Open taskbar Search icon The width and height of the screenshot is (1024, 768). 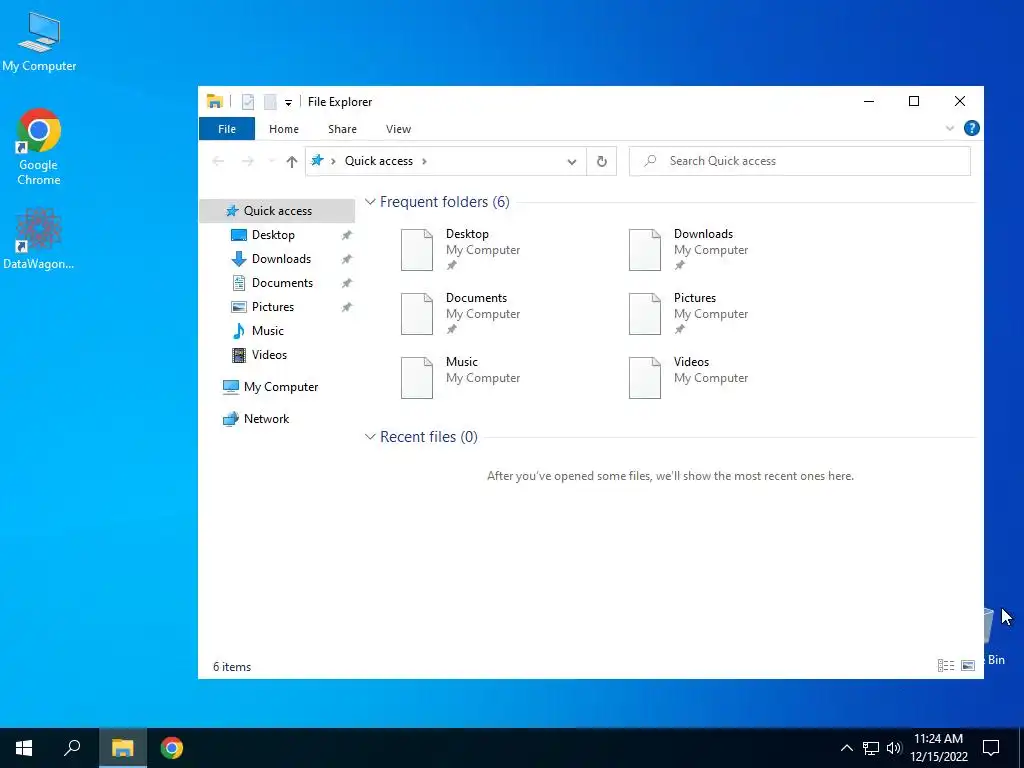coord(72,748)
